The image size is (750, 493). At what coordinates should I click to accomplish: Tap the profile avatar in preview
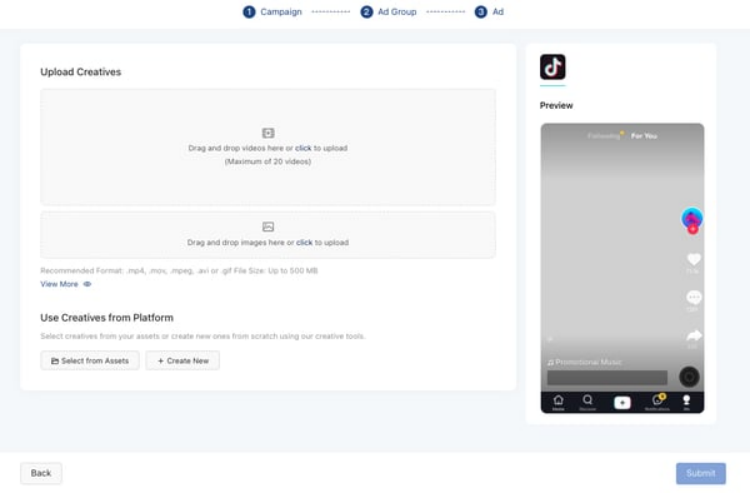[x=692, y=218]
